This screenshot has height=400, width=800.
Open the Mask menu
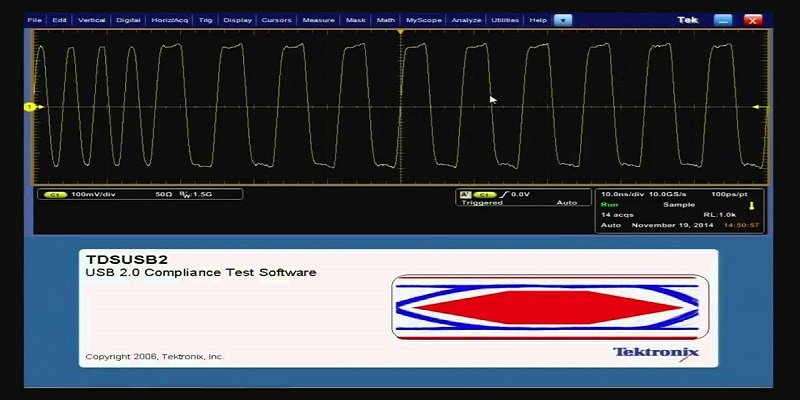356,20
